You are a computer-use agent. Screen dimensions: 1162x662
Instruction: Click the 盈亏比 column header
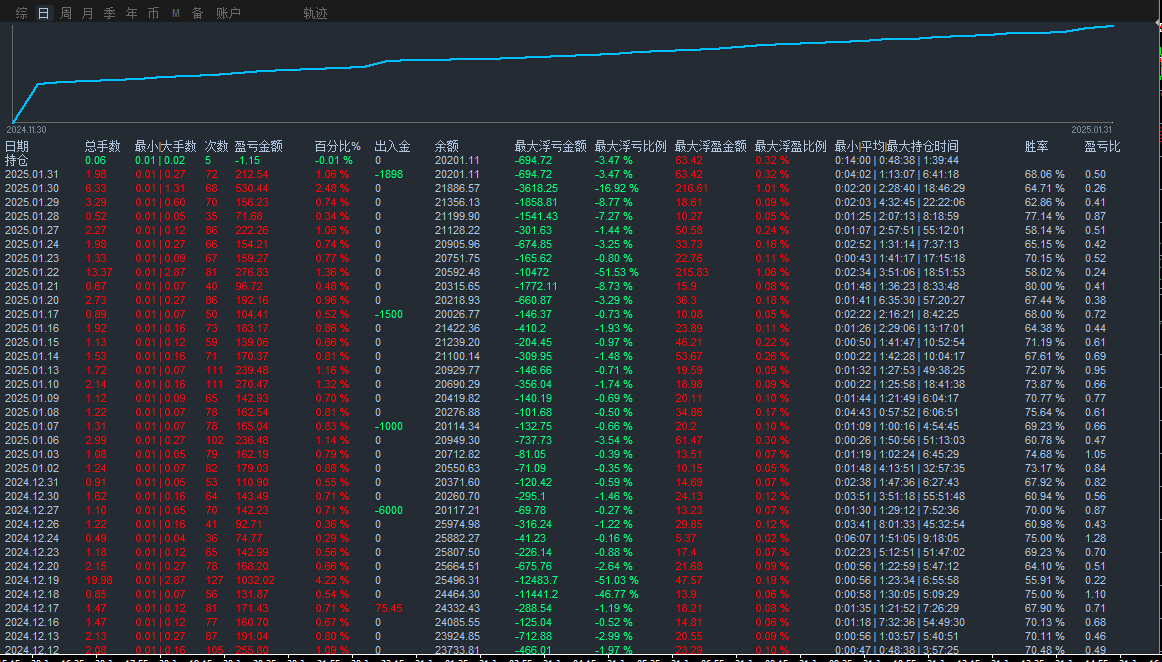pos(1103,146)
